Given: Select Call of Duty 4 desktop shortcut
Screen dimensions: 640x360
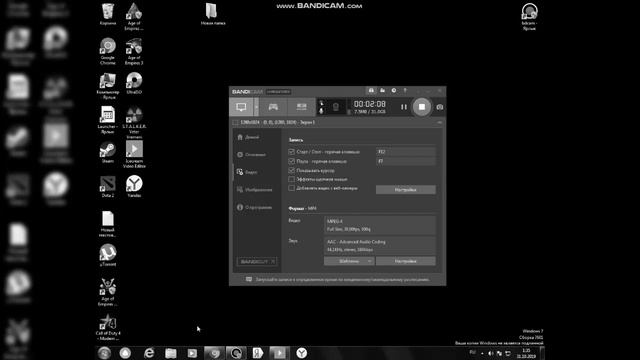Looking at the screenshot, I should [x=108, y=327].
